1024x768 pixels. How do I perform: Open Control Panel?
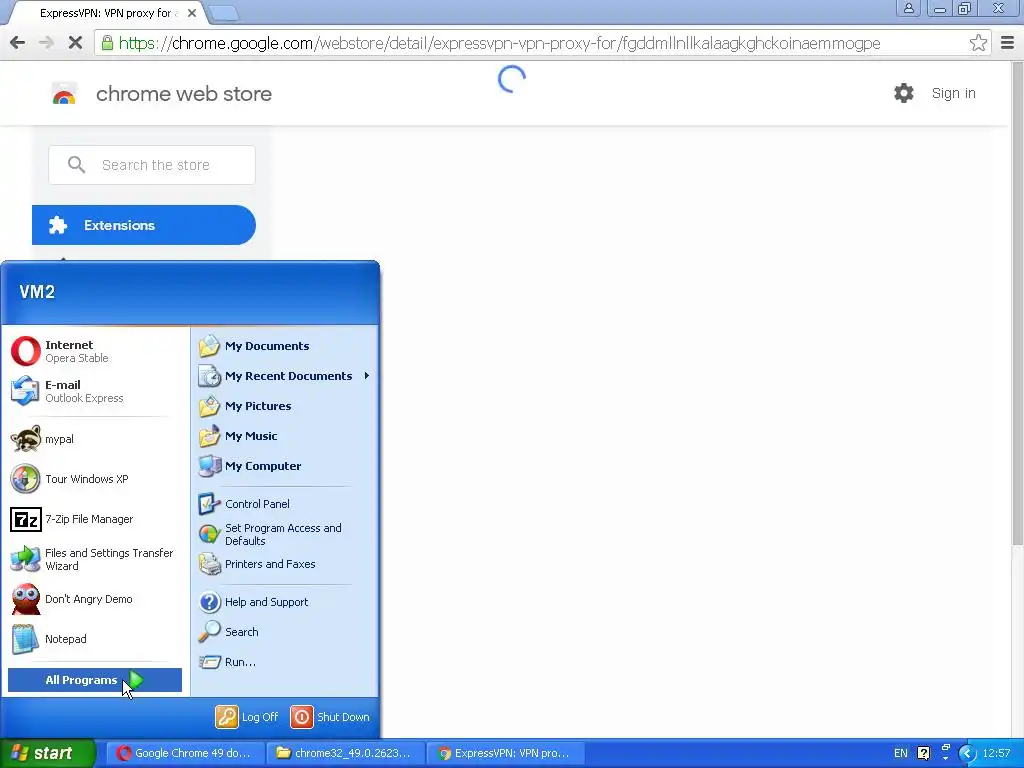(x=285, y=504)
